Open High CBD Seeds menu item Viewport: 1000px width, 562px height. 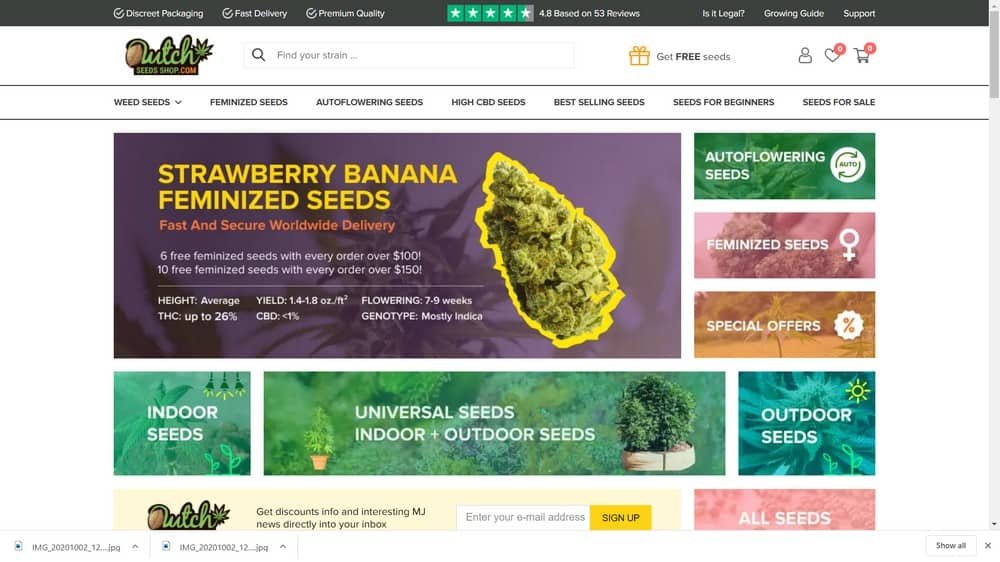pos(489,102)
